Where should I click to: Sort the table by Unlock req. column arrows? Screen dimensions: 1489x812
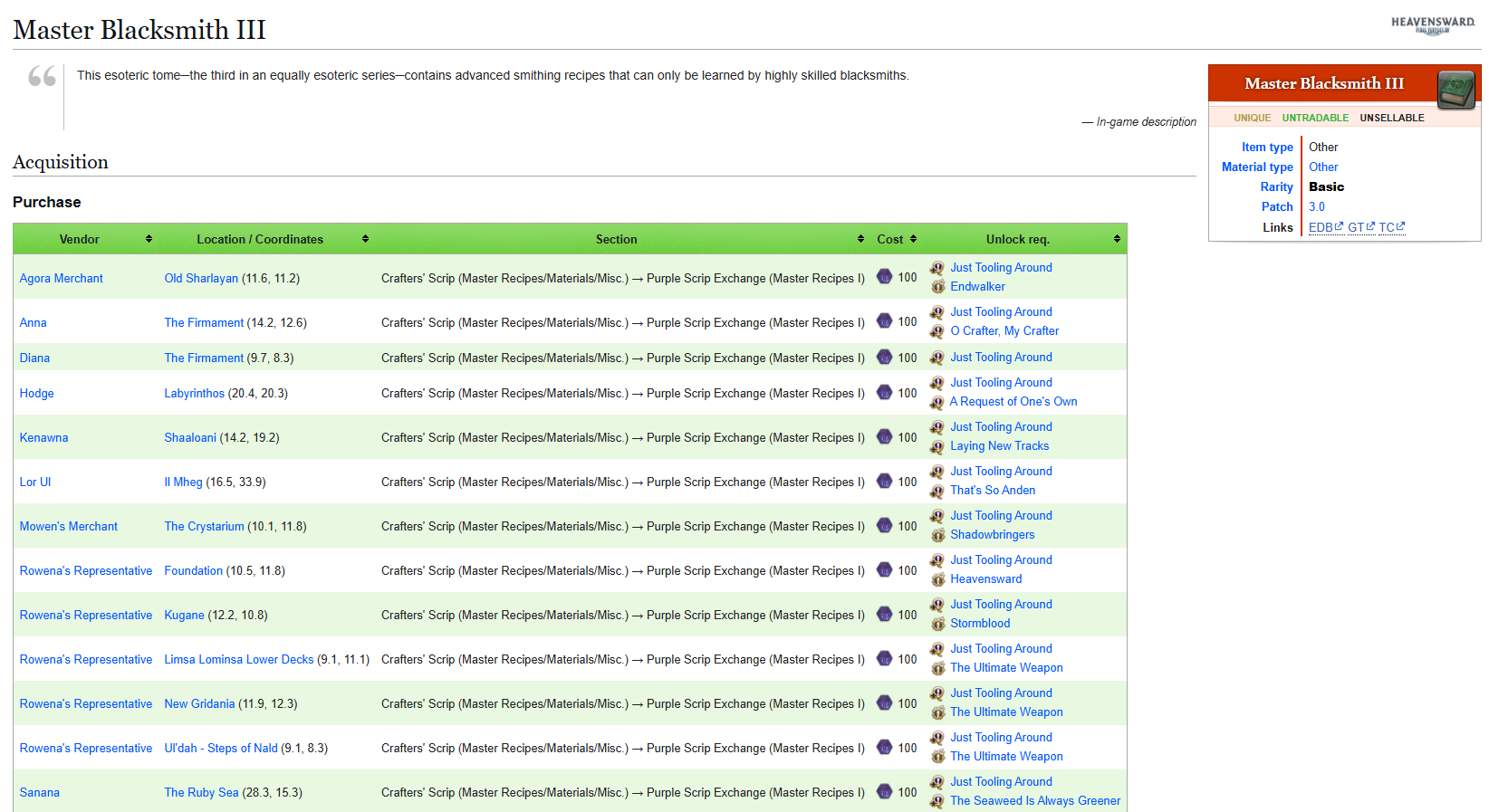[x=1117, y=239]
